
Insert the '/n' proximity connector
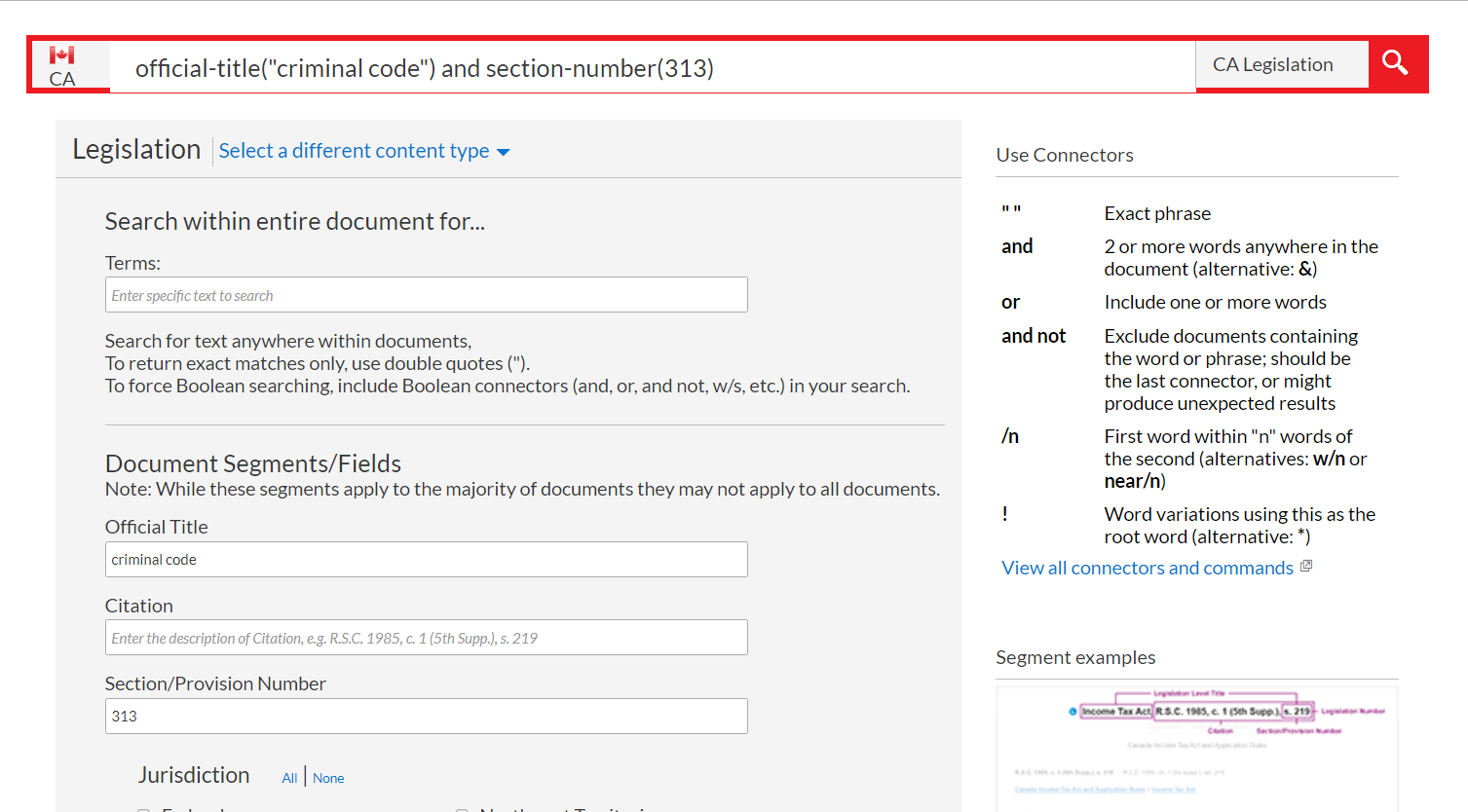pyautogui.click(x=1010, y=436)
